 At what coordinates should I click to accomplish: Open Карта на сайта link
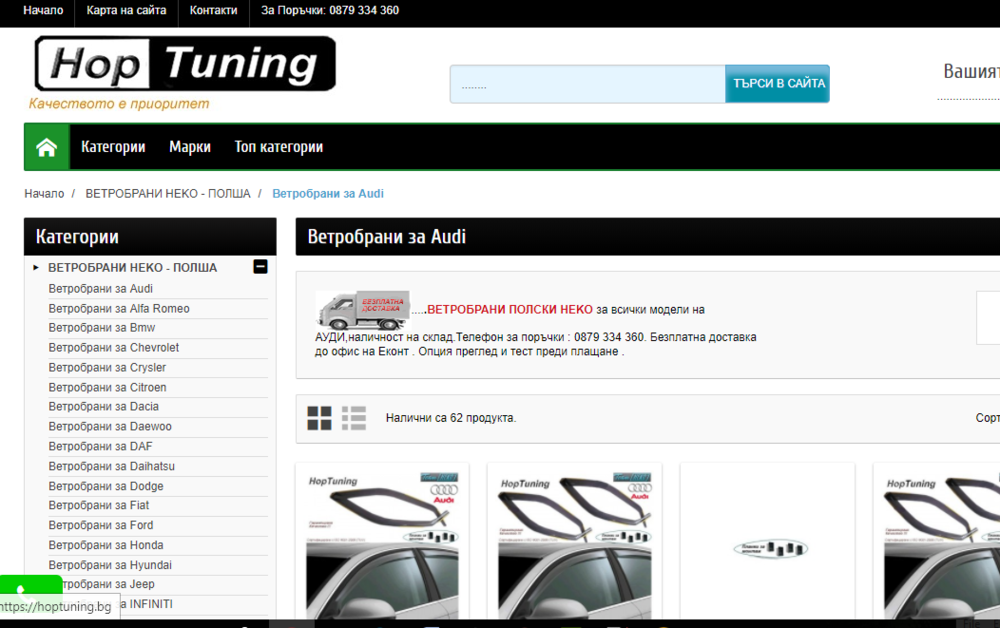coord(126,10)
